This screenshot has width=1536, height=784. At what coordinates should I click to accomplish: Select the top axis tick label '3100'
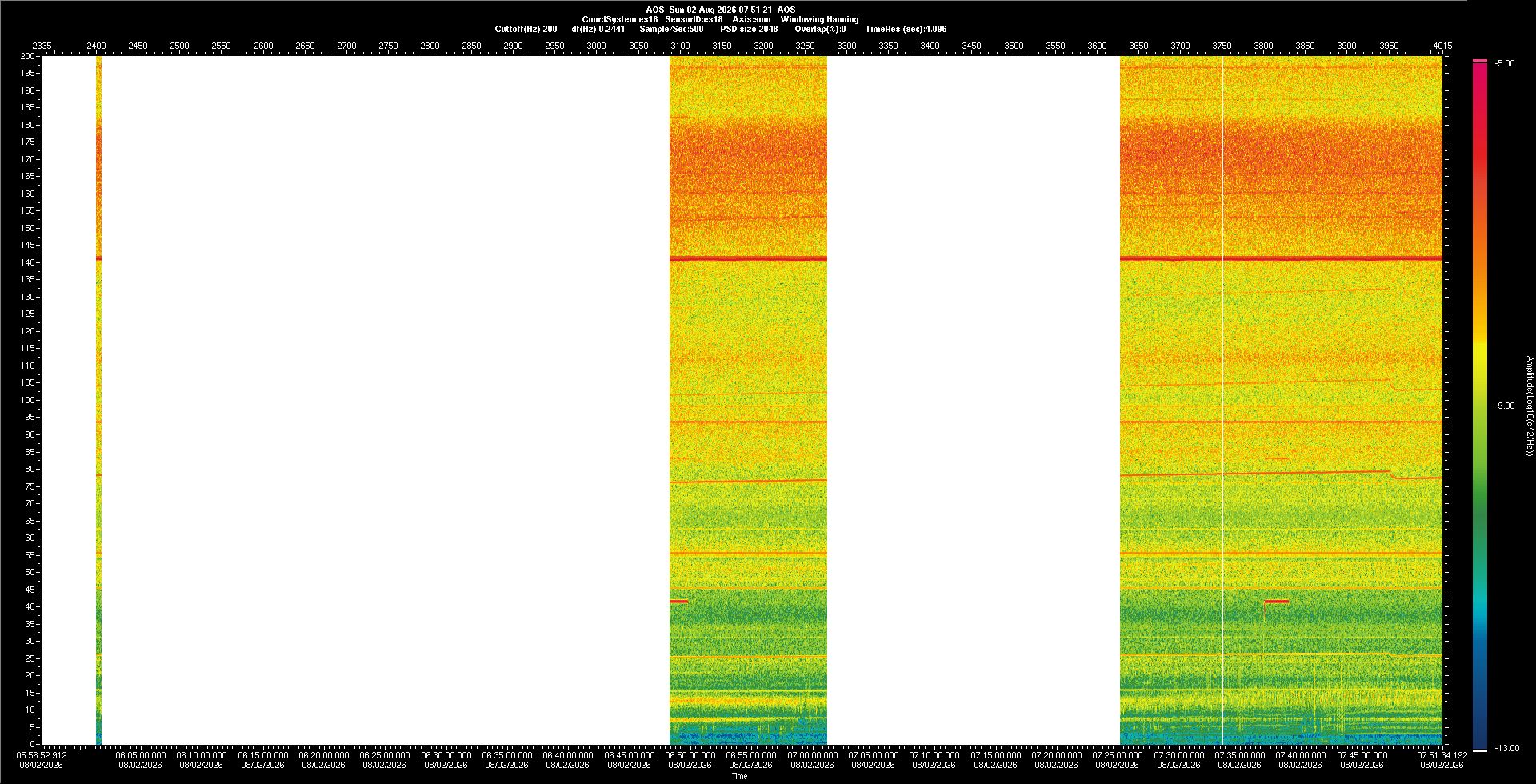680,46
